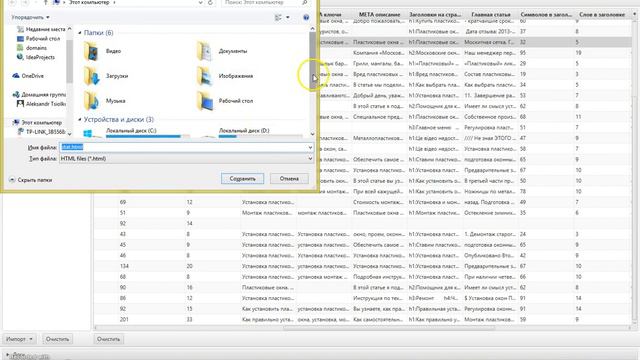Go up one folder level arrow

click(x=45, y=2)
